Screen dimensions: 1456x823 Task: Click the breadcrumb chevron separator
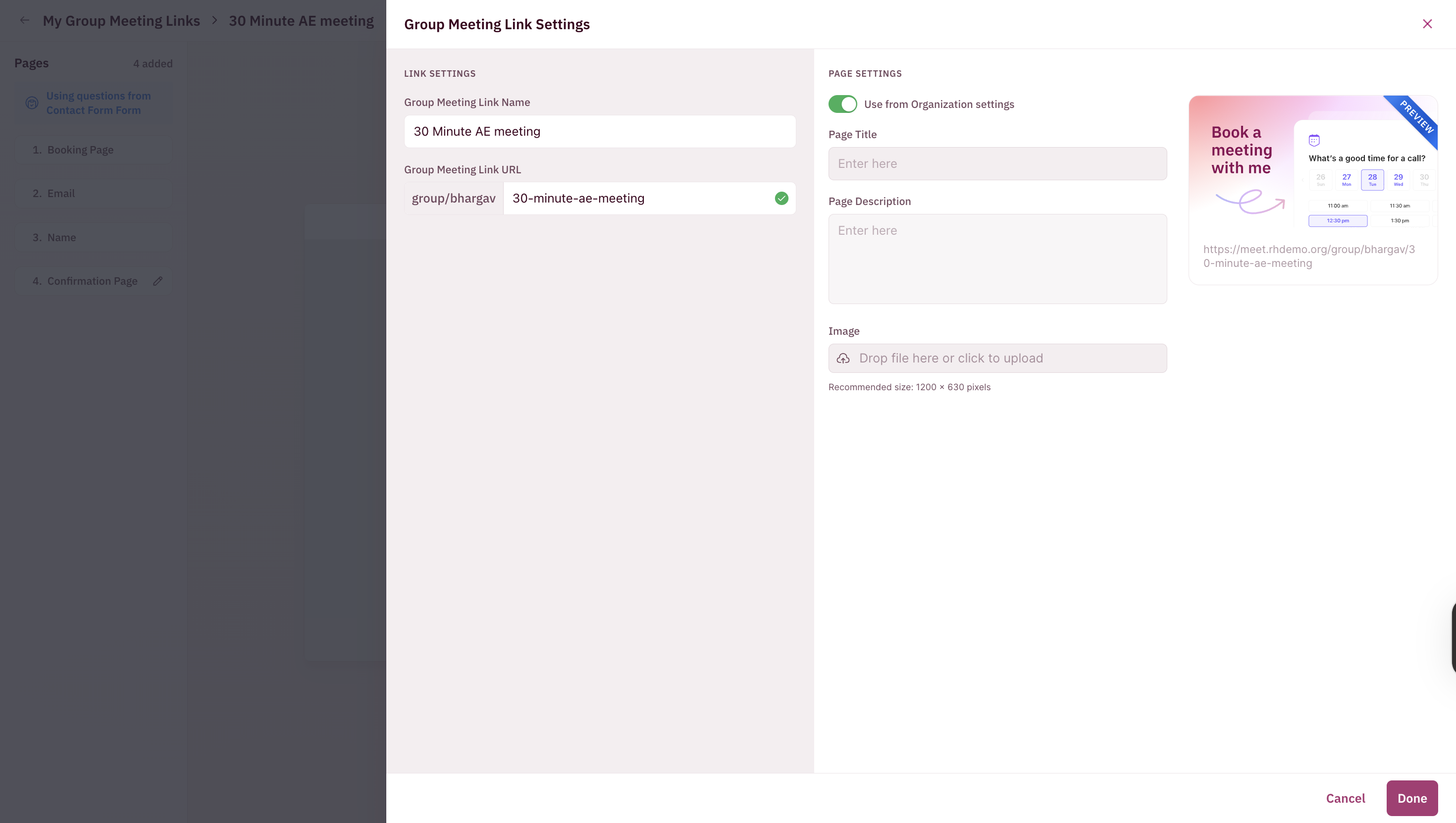214,21
